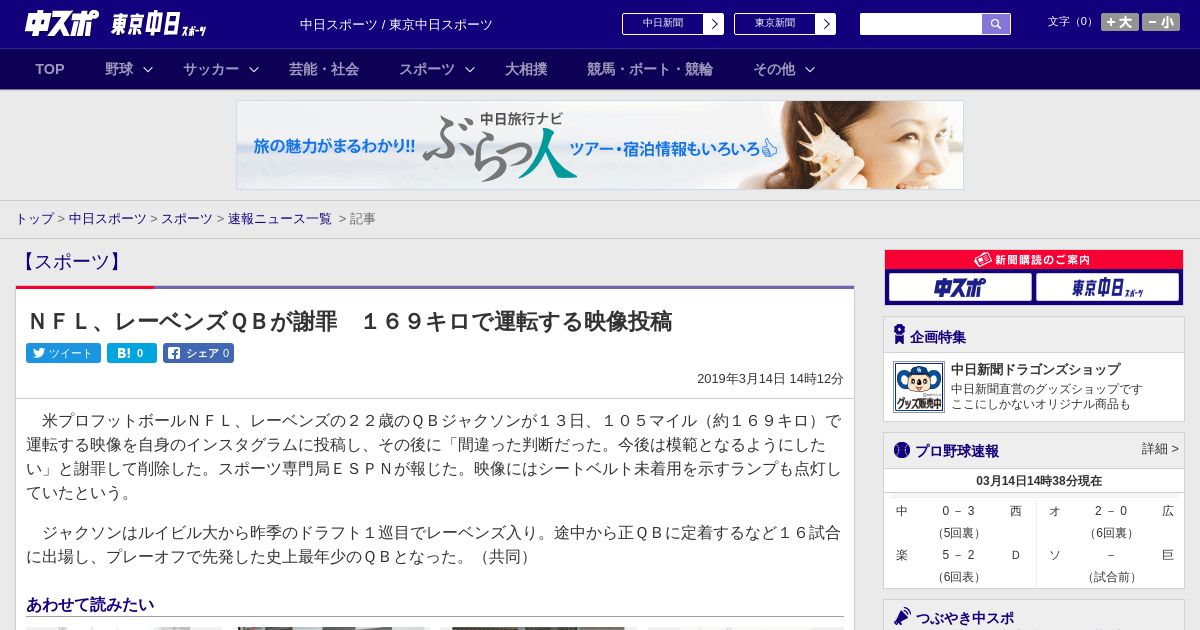Open the 東京中日スポーツ subscription button
The height and width of the screenshot is (630, 1200).
pyautogui.click(x=1108, y=288)
